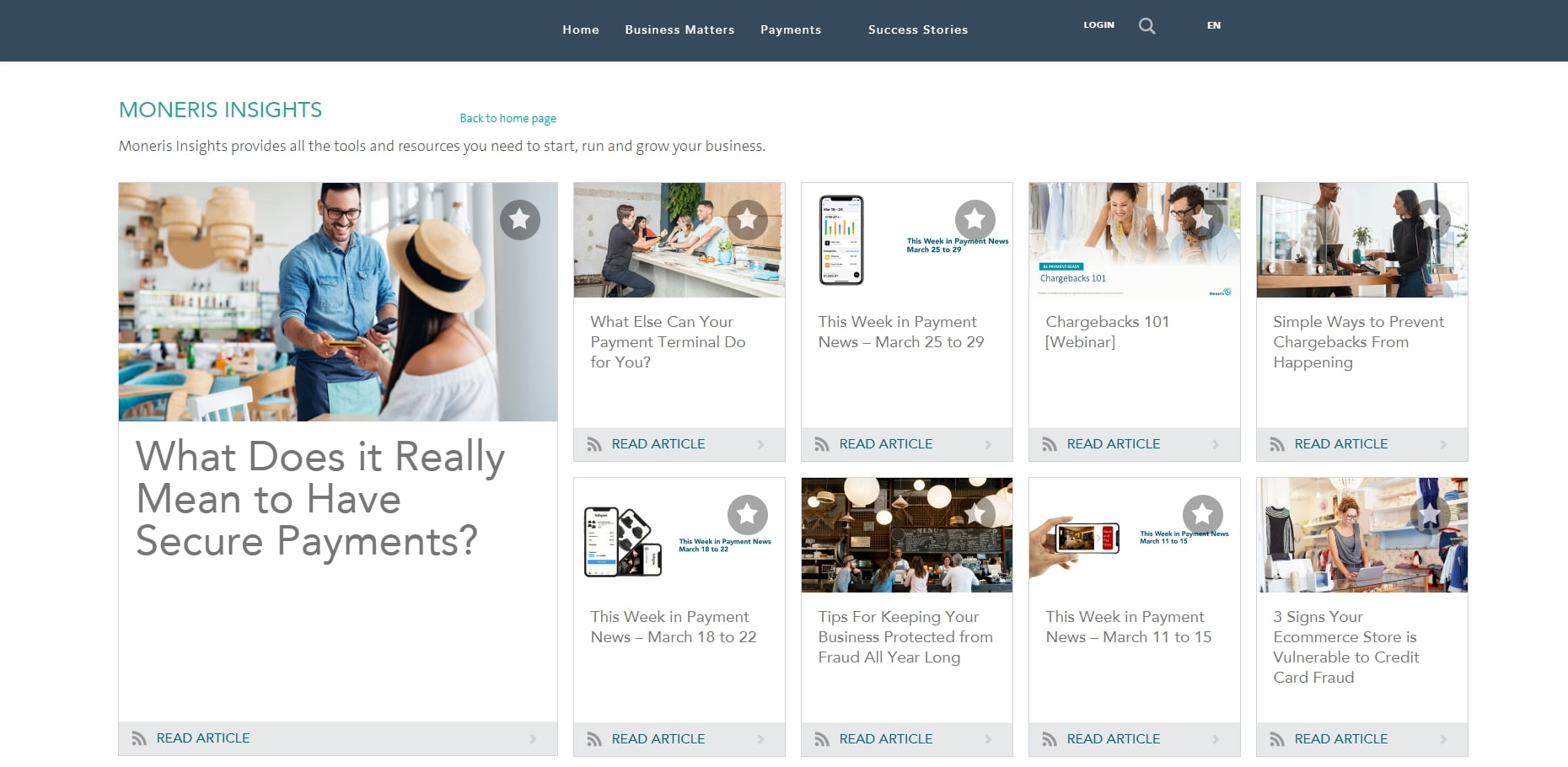1568x767 pixels.
Task: Open the Chargebacks 101 webinar thumbnail
Action: click(x=1135, y=240)
